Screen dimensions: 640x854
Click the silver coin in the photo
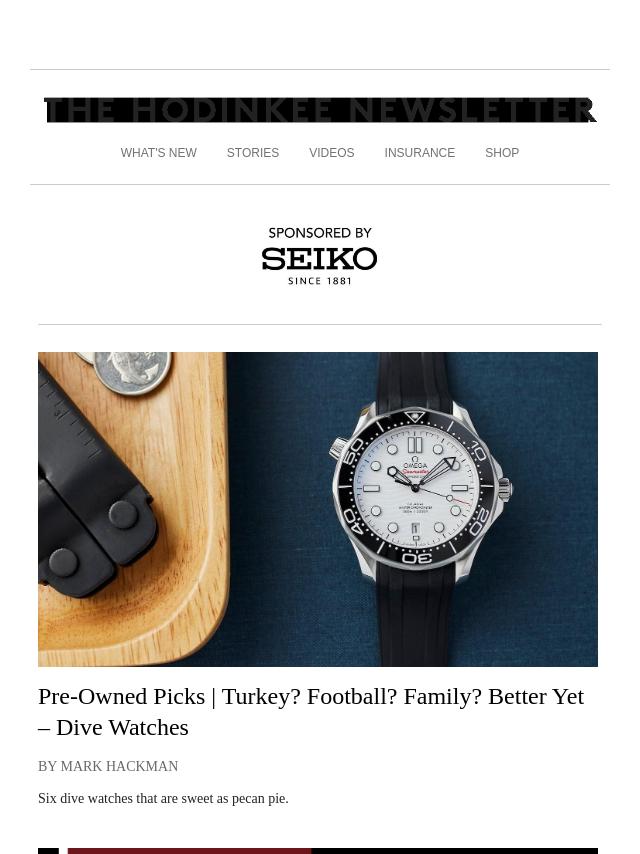[132, 371]
